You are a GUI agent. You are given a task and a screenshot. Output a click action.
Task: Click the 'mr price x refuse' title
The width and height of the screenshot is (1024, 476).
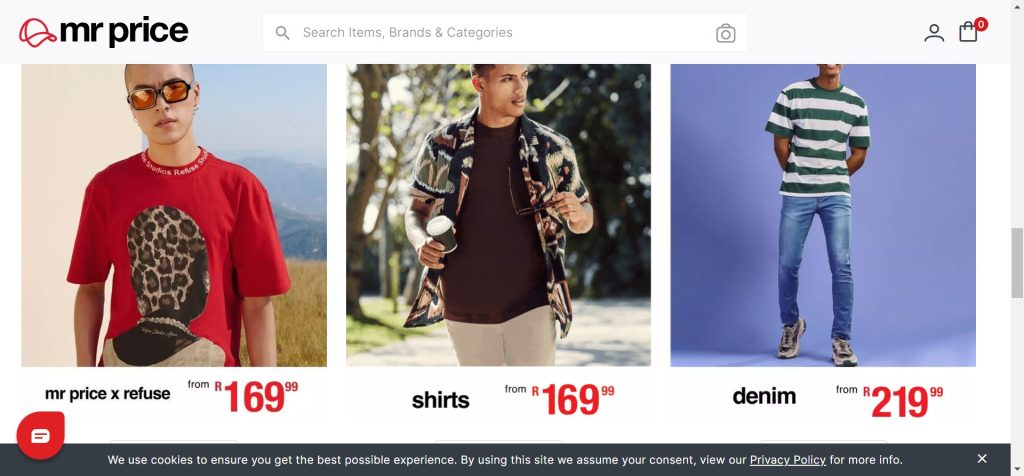click(x=108, y=394)
